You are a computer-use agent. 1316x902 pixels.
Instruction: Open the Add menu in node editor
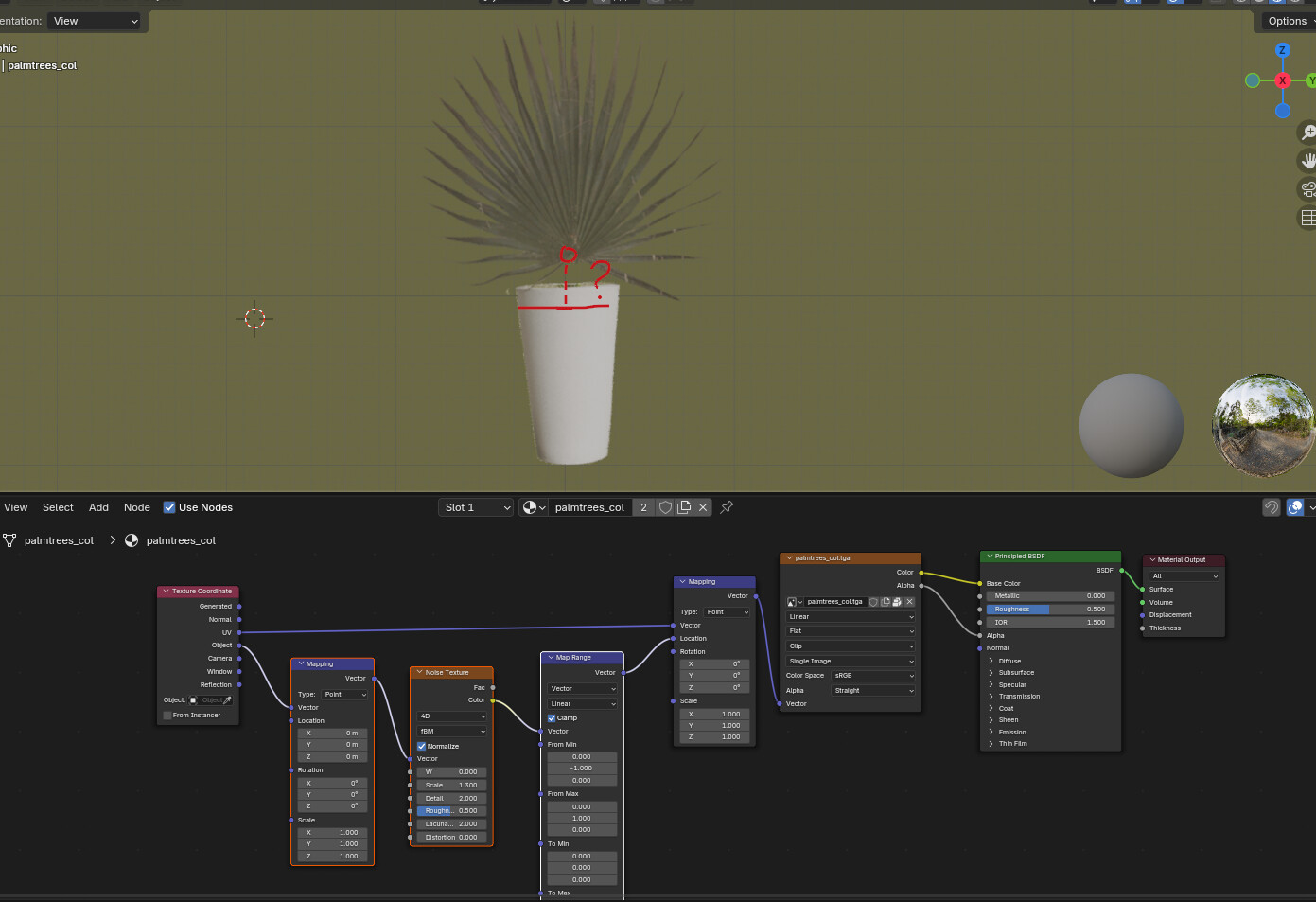[98, 507]
